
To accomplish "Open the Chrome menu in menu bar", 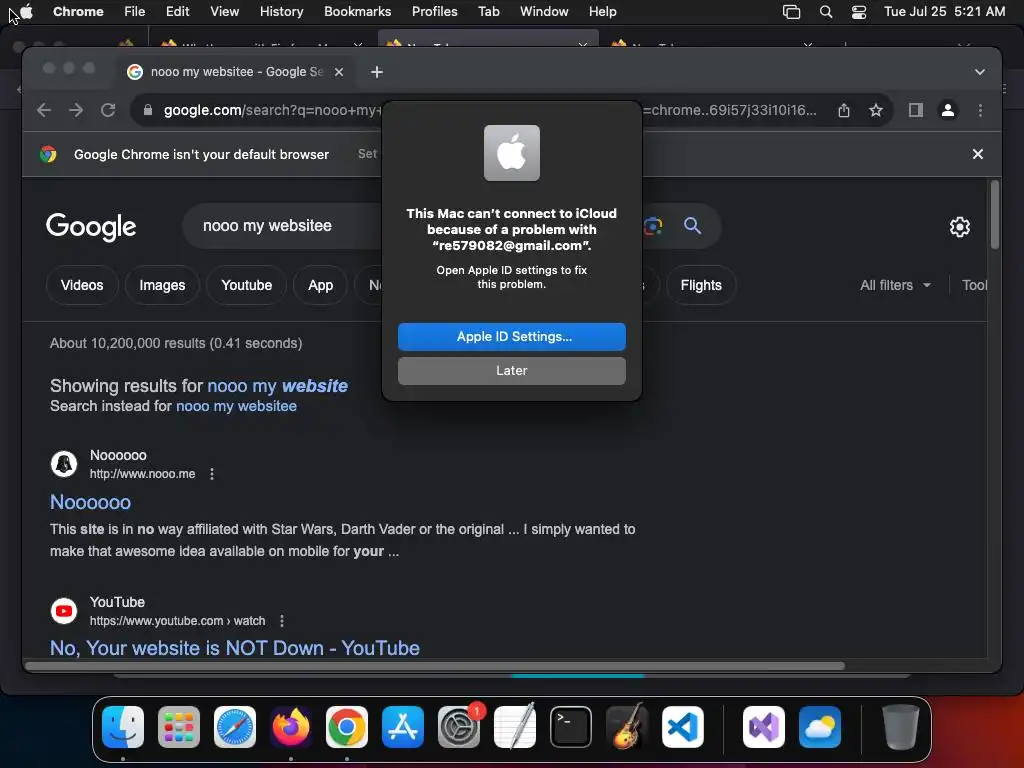I will pos(78,12).
